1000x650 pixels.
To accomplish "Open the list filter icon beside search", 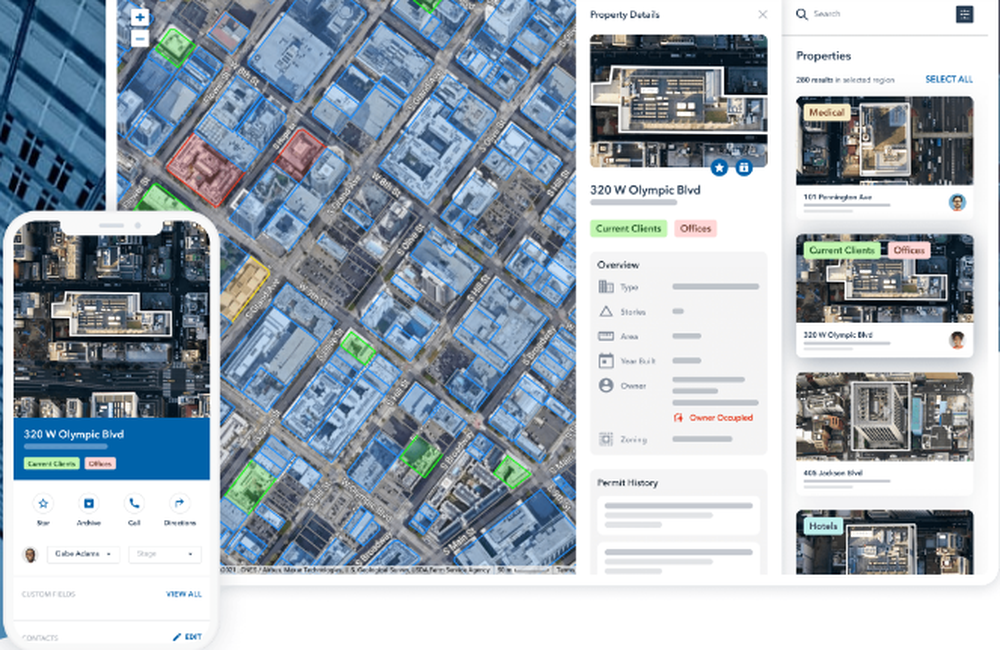I will tap(964, 14).
